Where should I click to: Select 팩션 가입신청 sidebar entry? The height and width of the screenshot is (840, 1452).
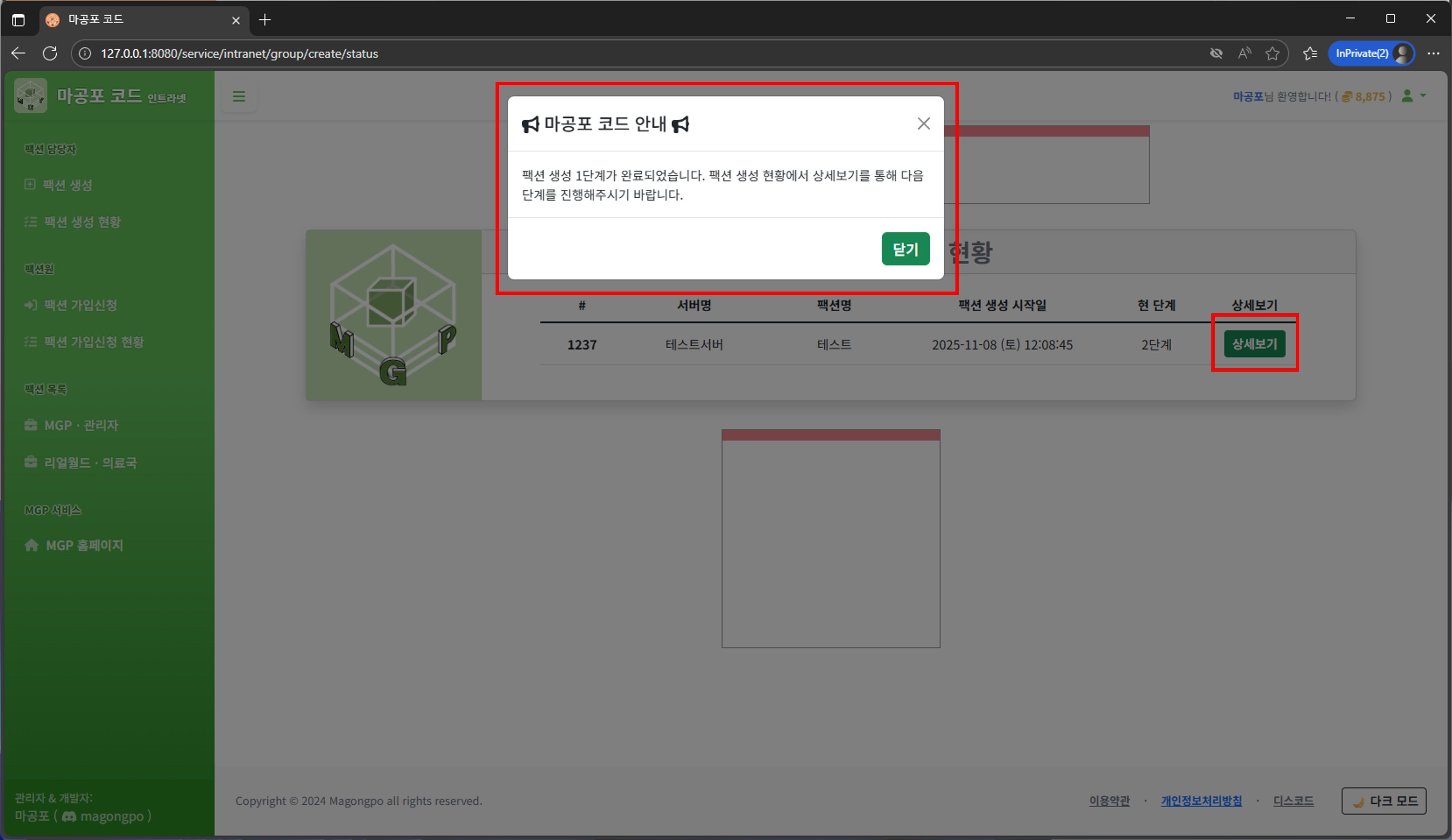(x=80, y=305)
